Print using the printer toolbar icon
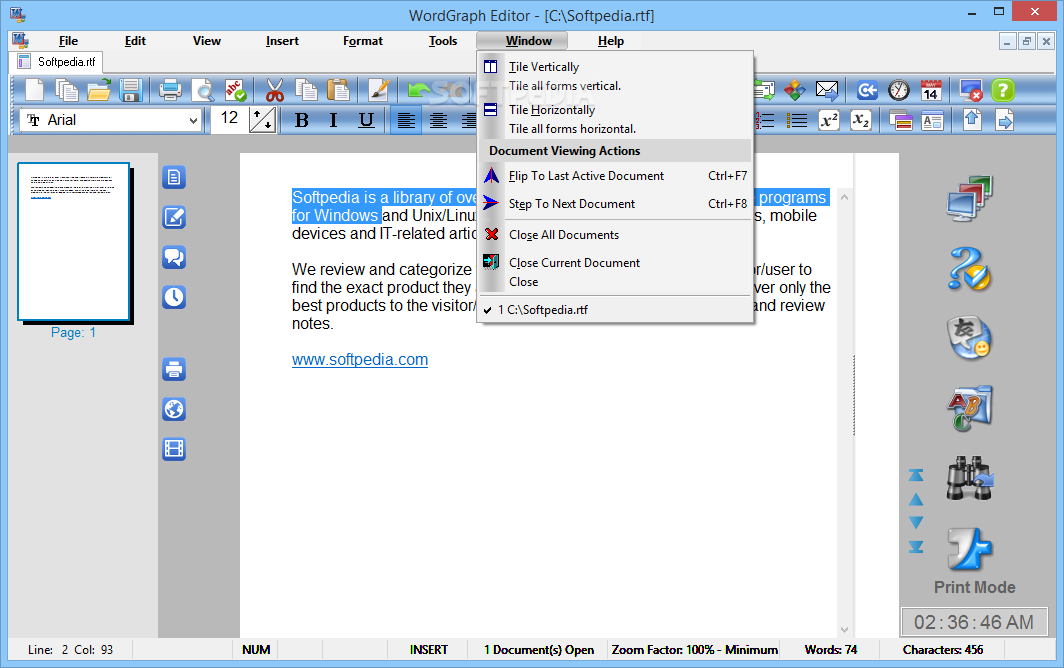Screen dimensions: 1064x668 click(170, 90)
